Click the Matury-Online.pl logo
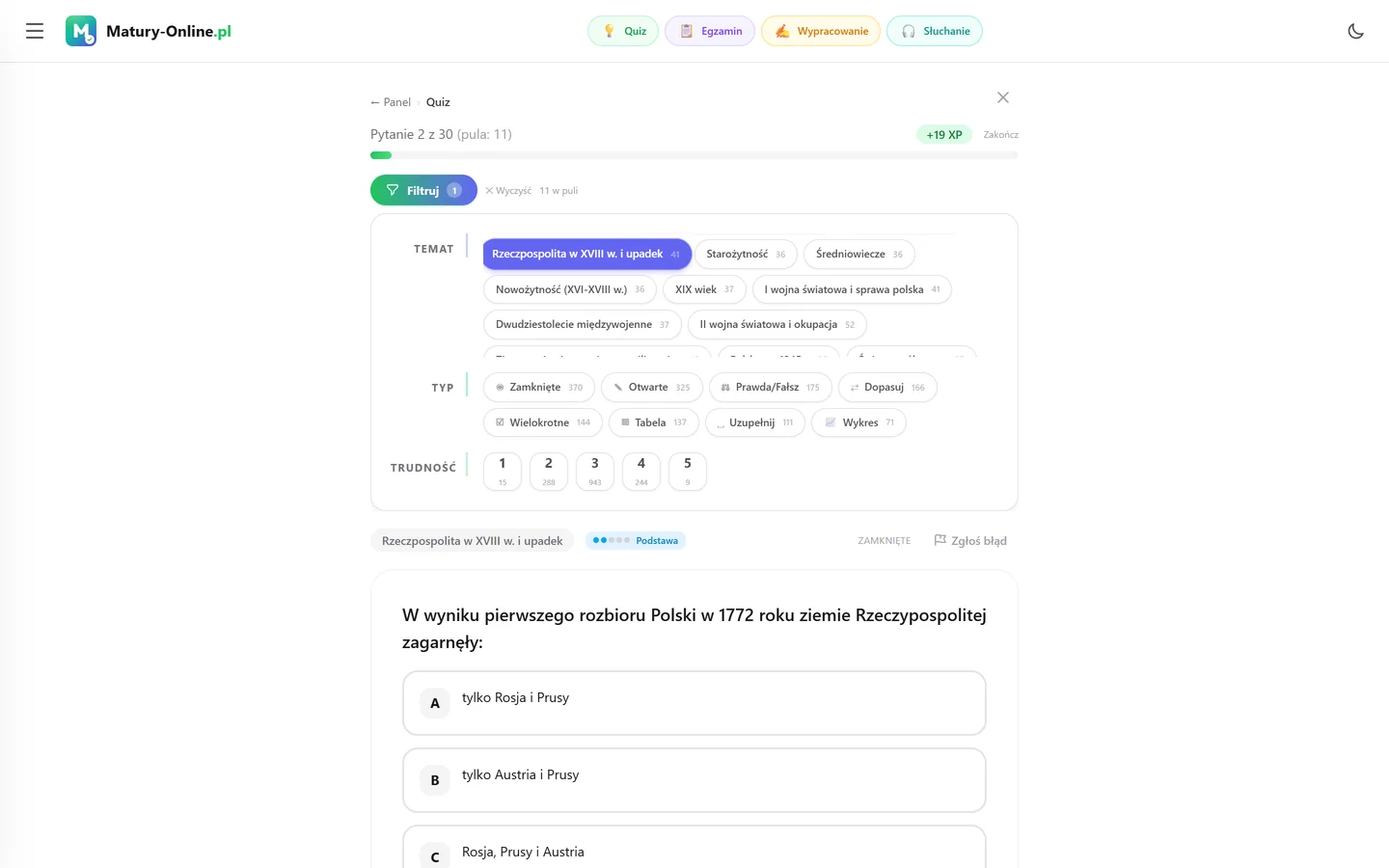Image resolution: width=1389 pixels, height=868 pixels. point(149,31)
